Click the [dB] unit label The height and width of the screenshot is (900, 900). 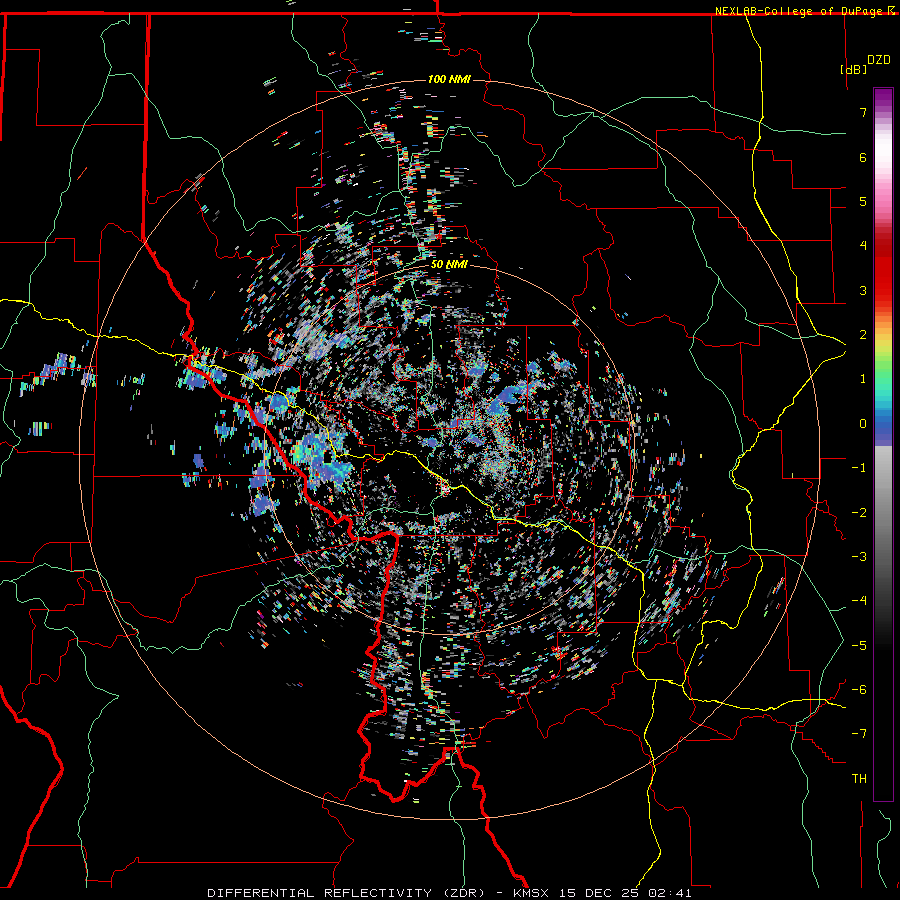pos(854,69)
